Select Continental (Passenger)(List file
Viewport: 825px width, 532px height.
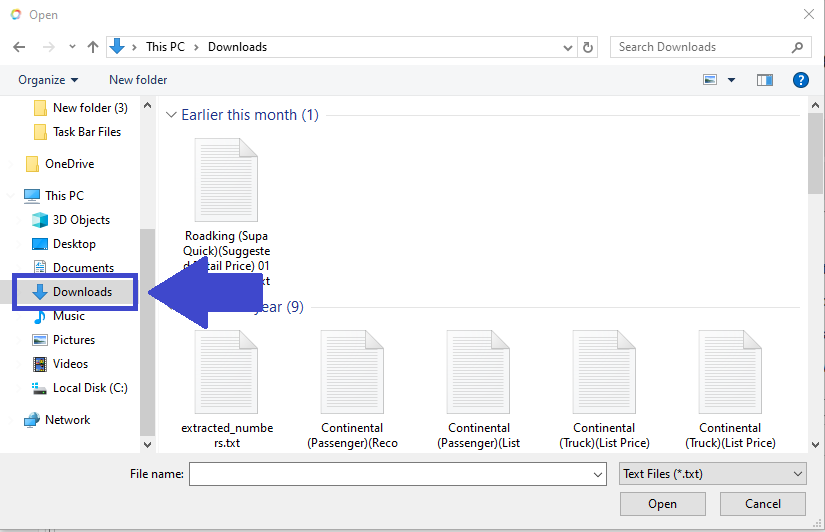[x=479, y=390]
